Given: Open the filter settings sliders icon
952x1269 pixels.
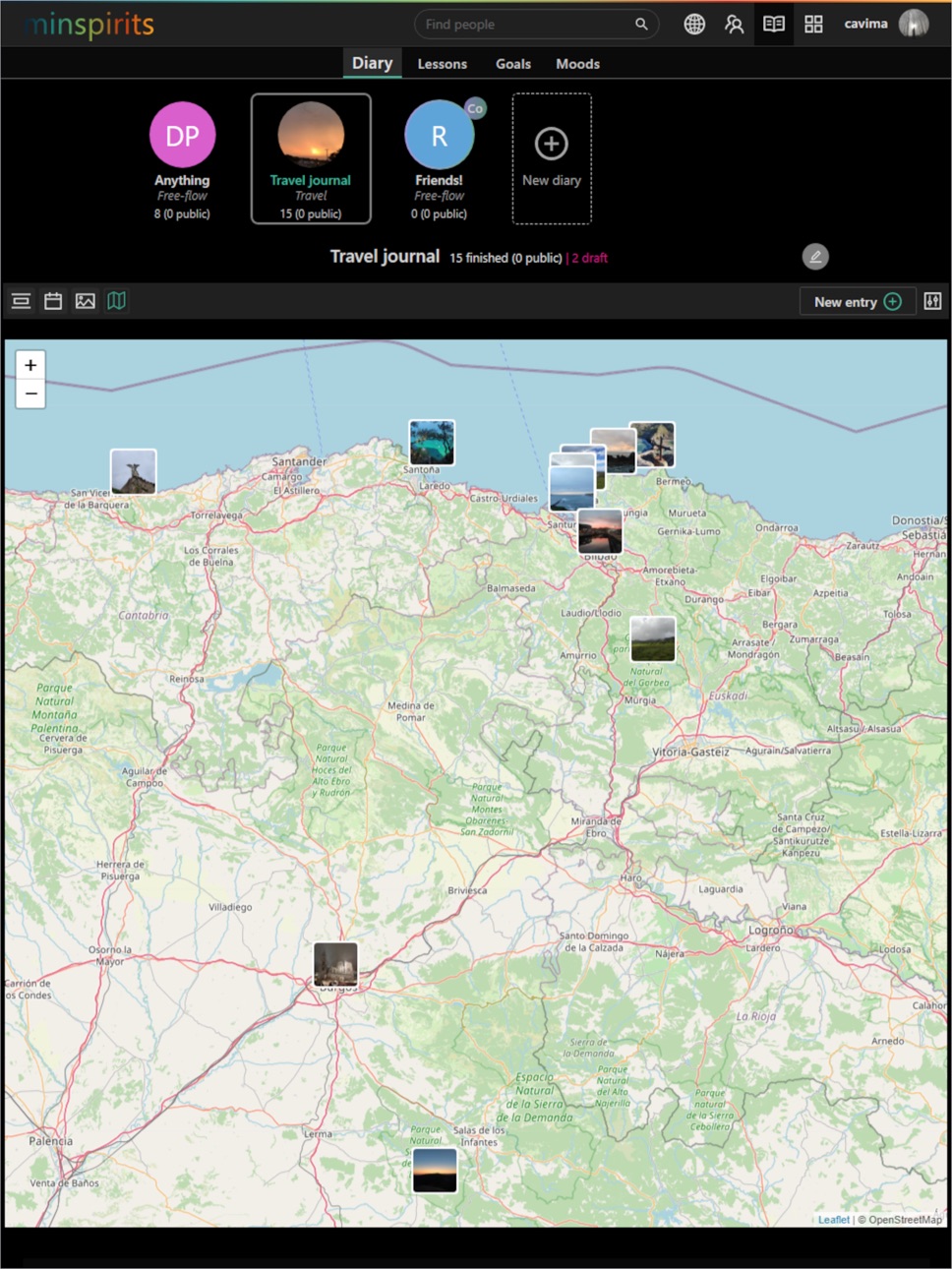Looking at the screenshot, I should [x=932, y=301].
